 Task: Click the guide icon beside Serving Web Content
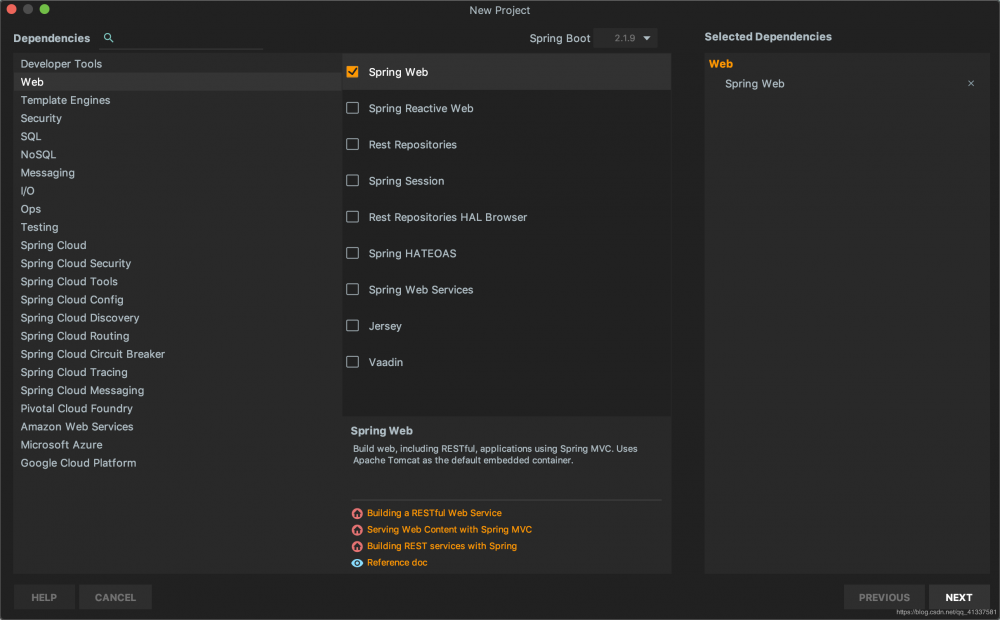click(357, 530)
